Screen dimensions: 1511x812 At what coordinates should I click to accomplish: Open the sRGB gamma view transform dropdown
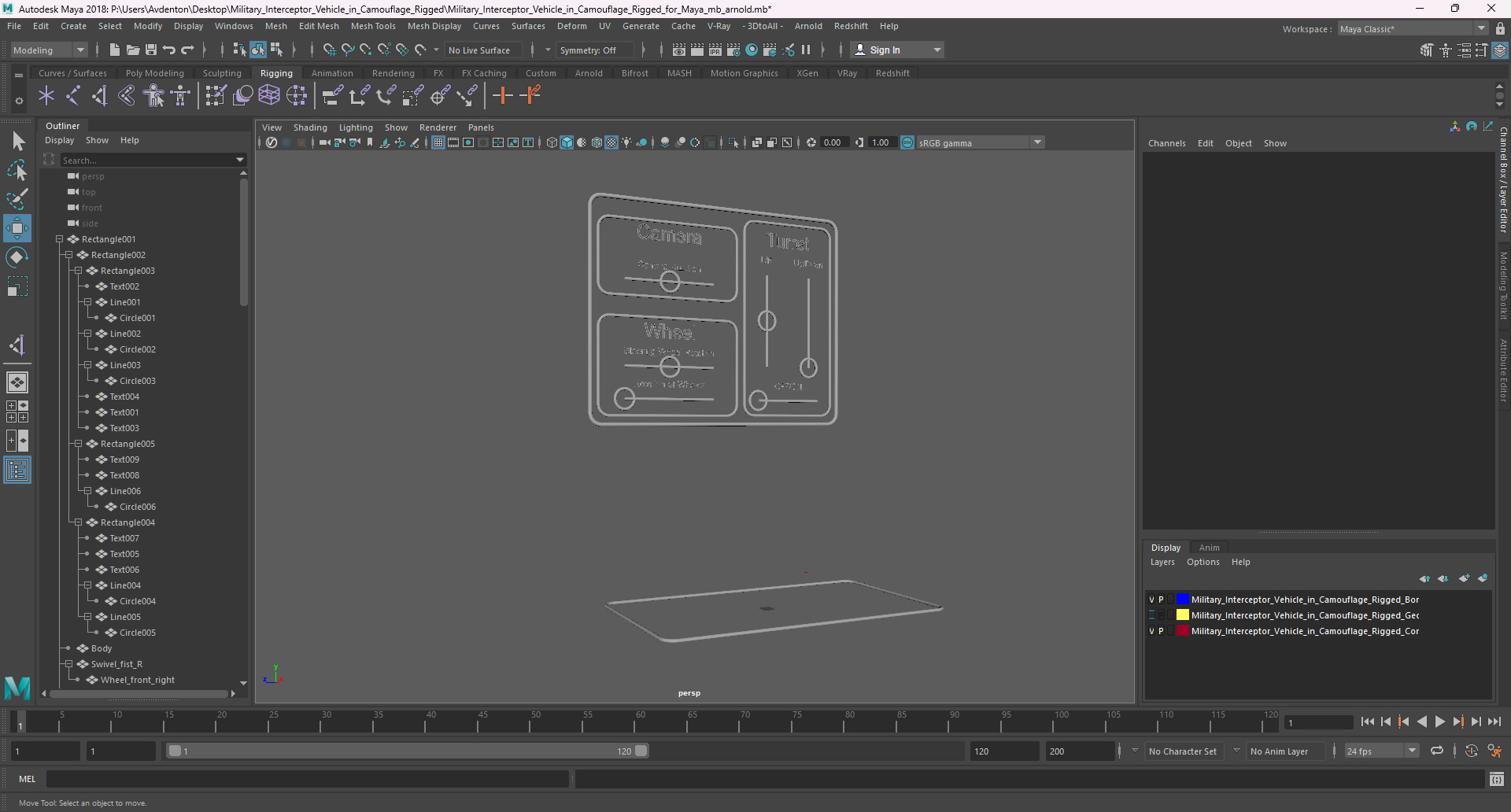click(980, 142)
